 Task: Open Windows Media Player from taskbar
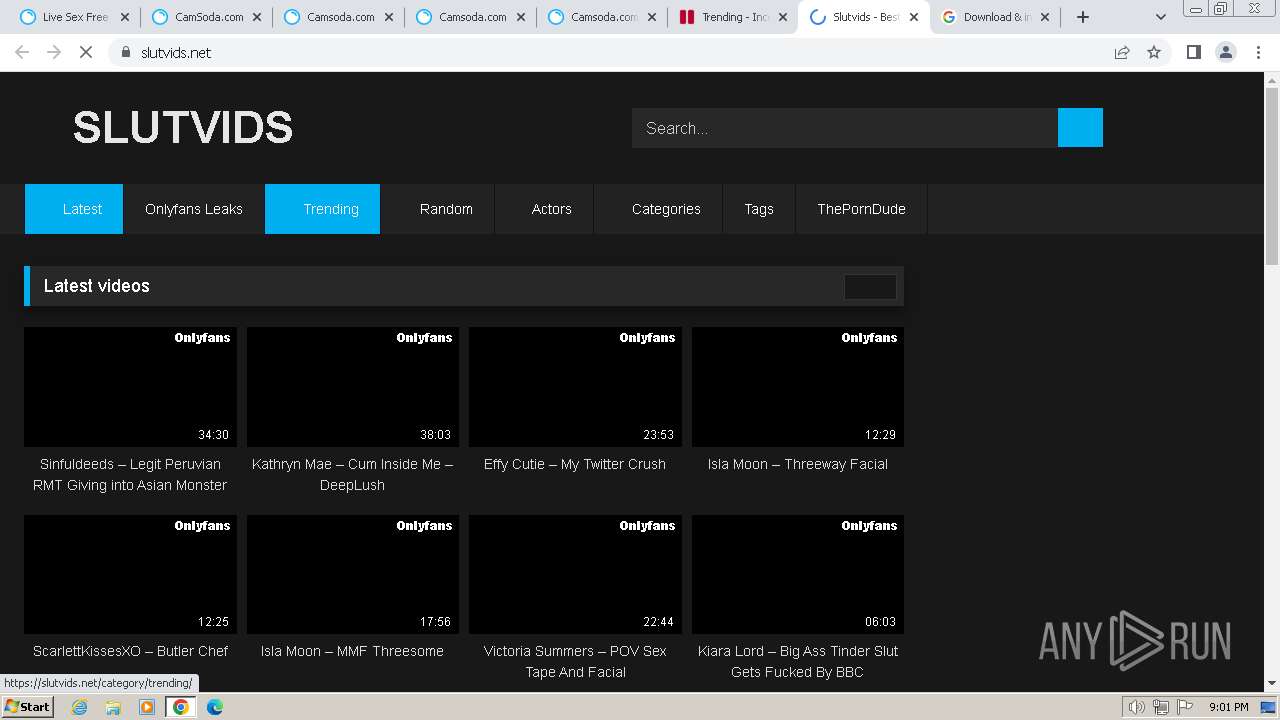147,707
